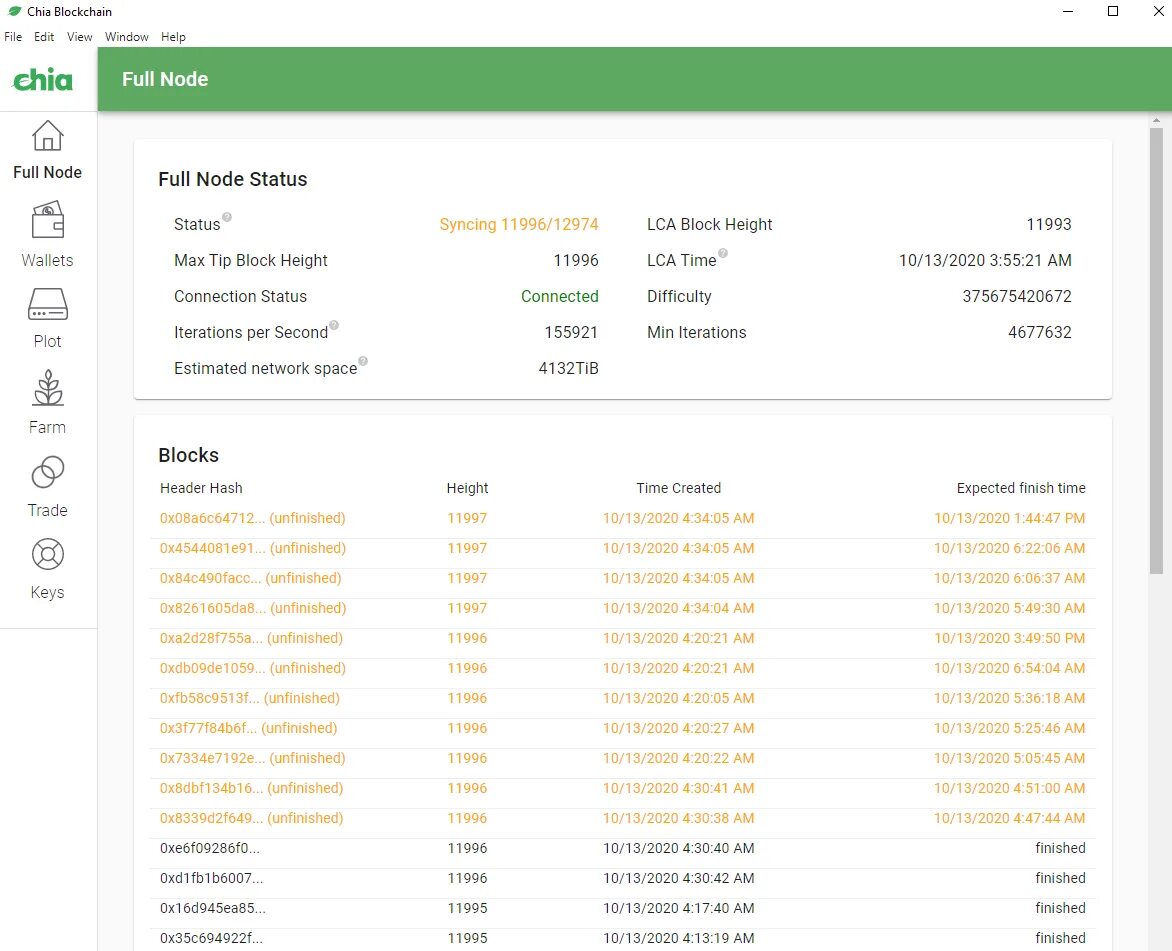Open the Farm plant icon

(48, 388)
